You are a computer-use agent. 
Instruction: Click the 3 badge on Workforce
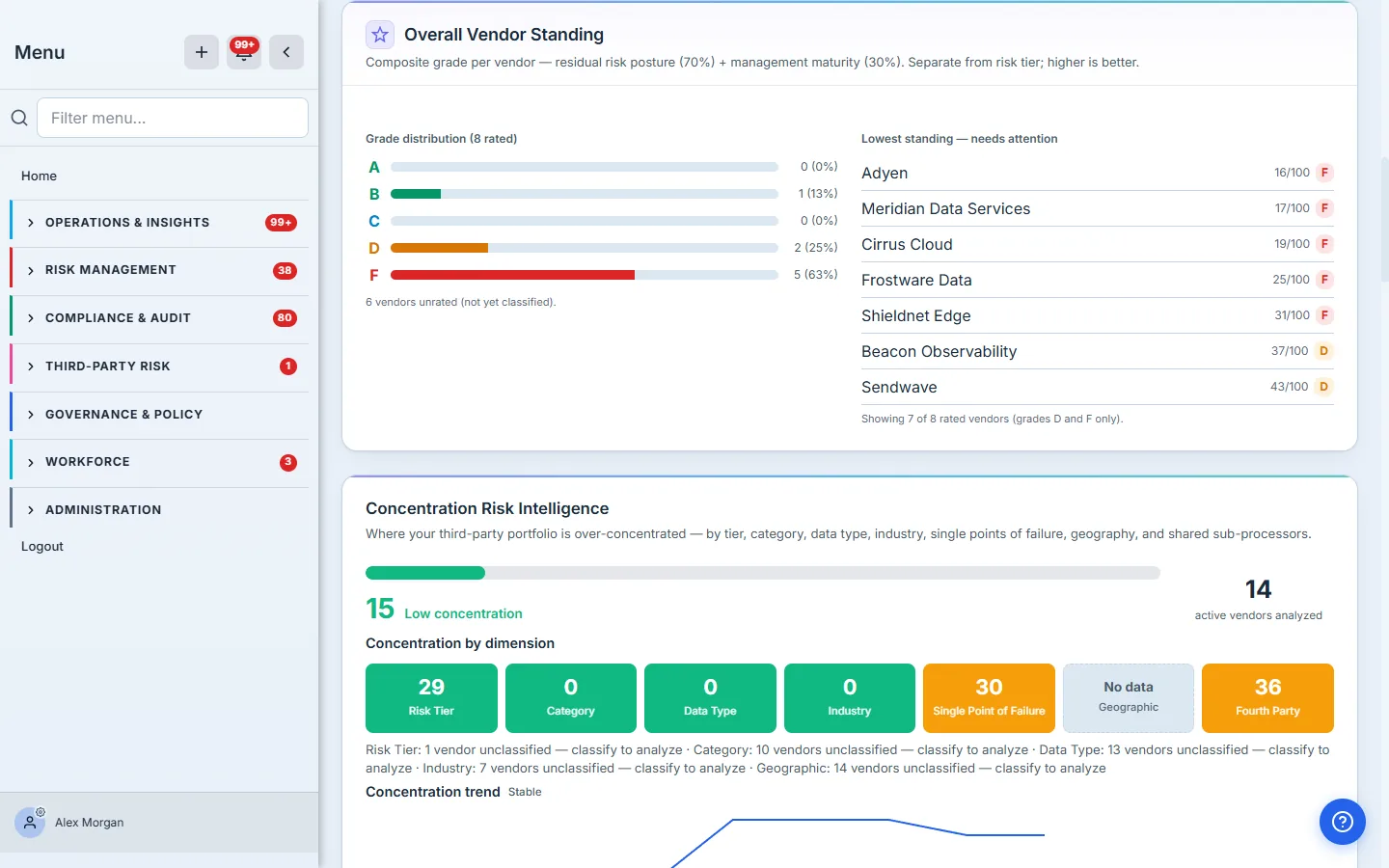click(287, 462)
